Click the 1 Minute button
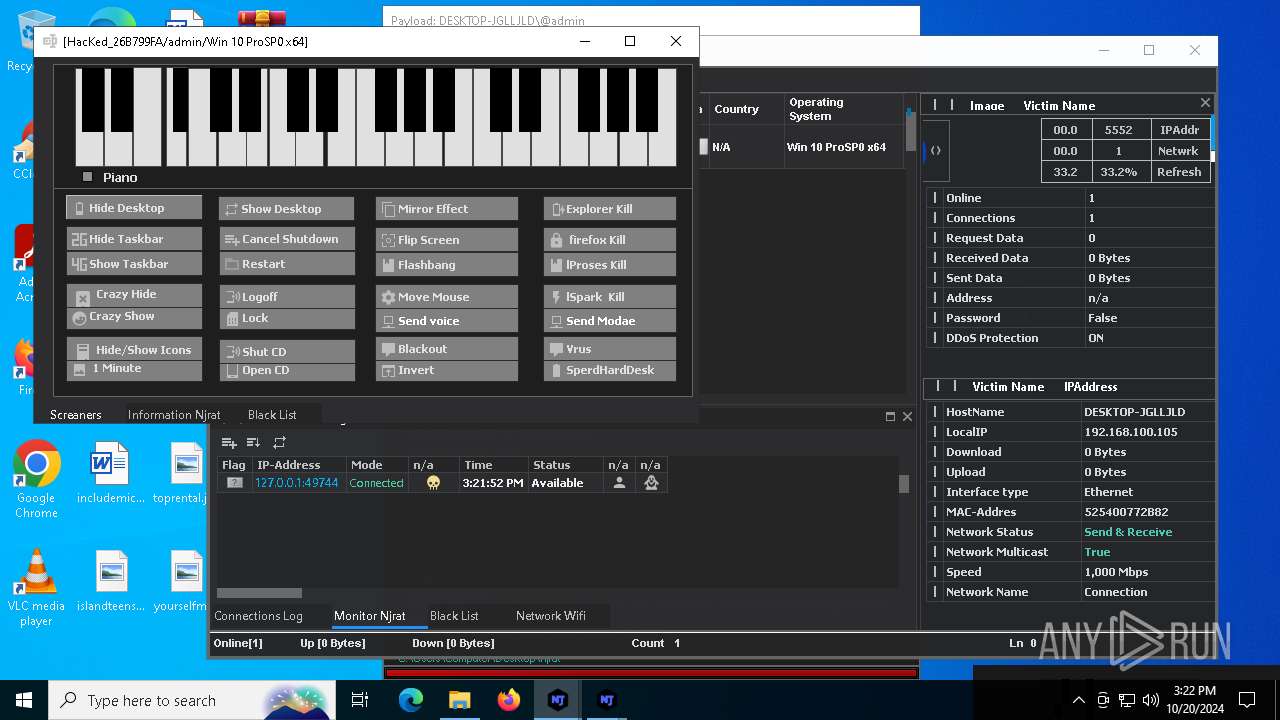This screenshot has height=720, width=1280. (x=134, y=370)
